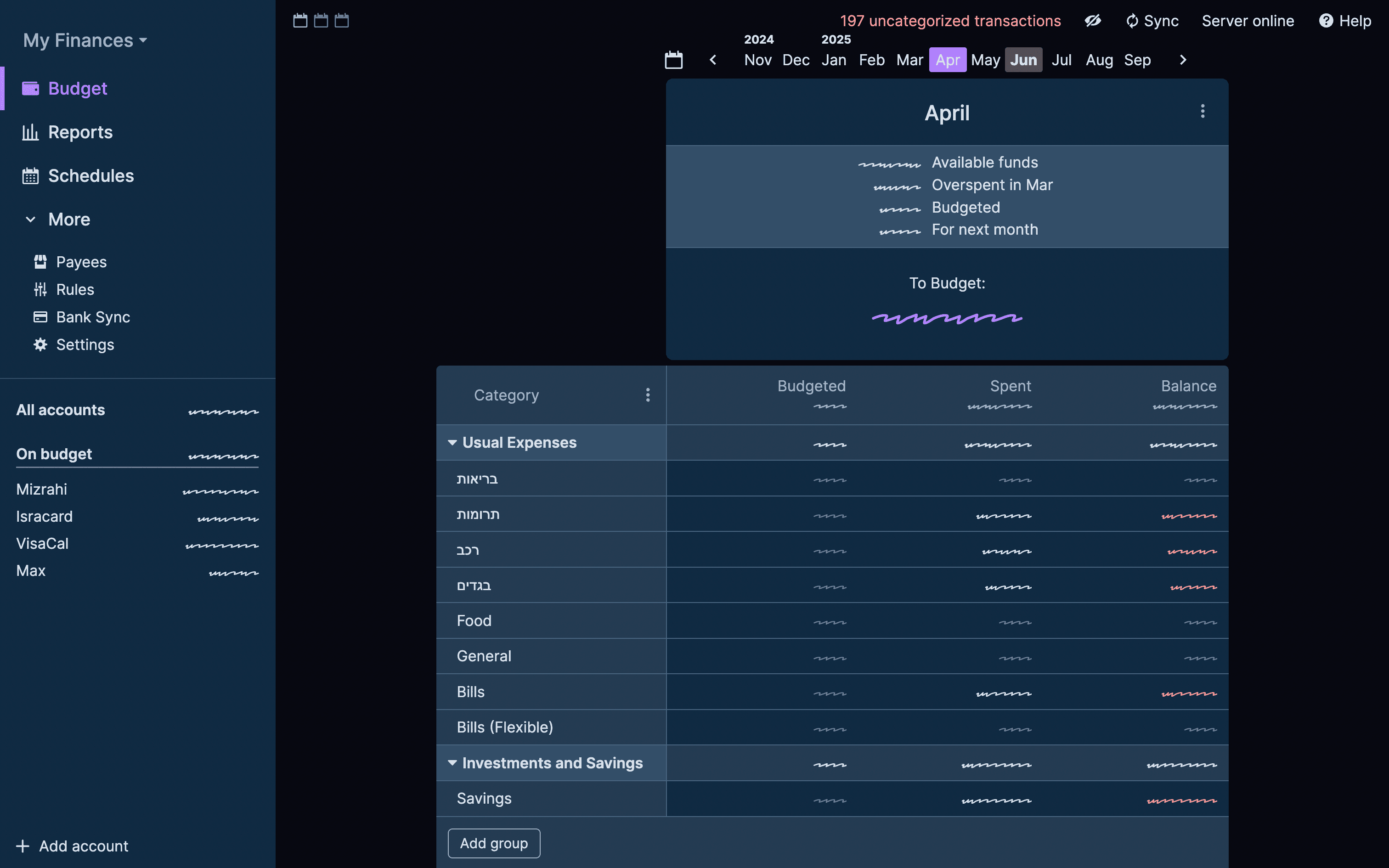Open Category column three-dot menu

(648, 395)
